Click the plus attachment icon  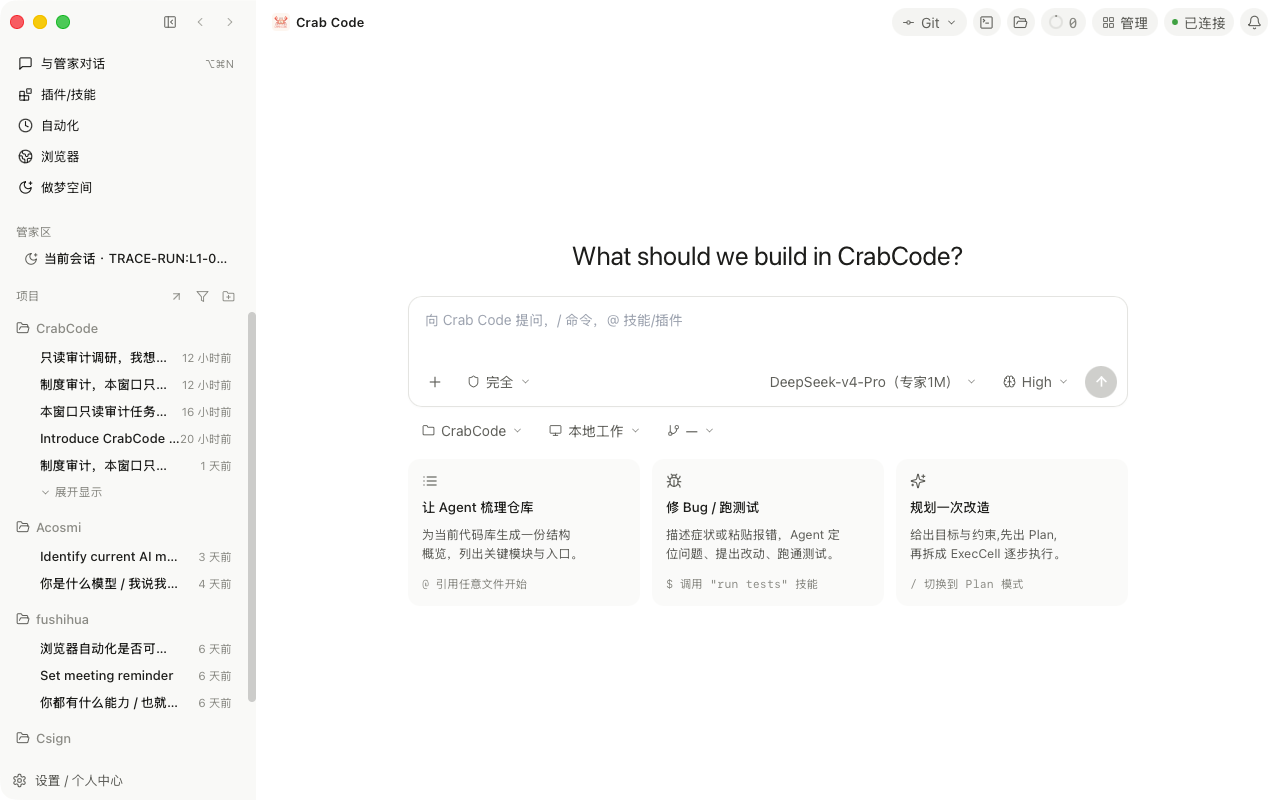coord(435,382)
